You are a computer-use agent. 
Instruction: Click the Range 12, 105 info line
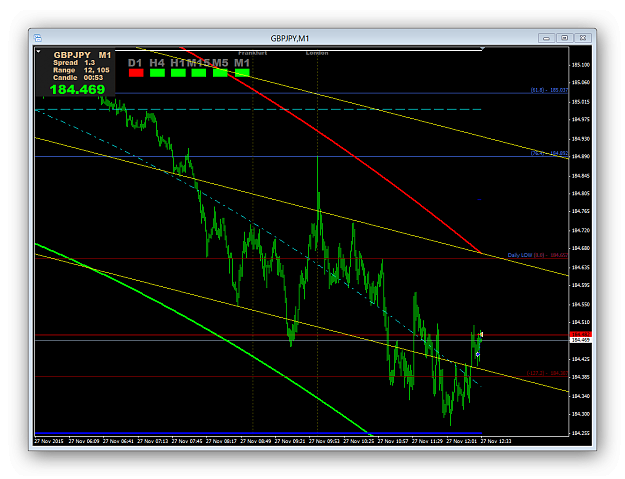click(x=81, y=70)
